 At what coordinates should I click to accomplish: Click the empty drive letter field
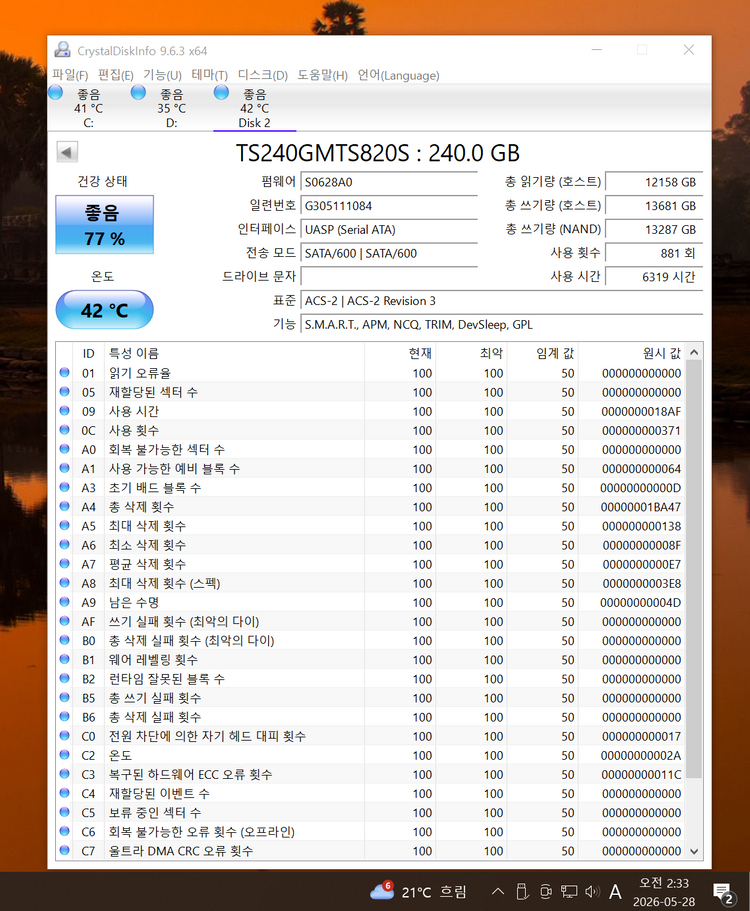[x=389, y=277]
